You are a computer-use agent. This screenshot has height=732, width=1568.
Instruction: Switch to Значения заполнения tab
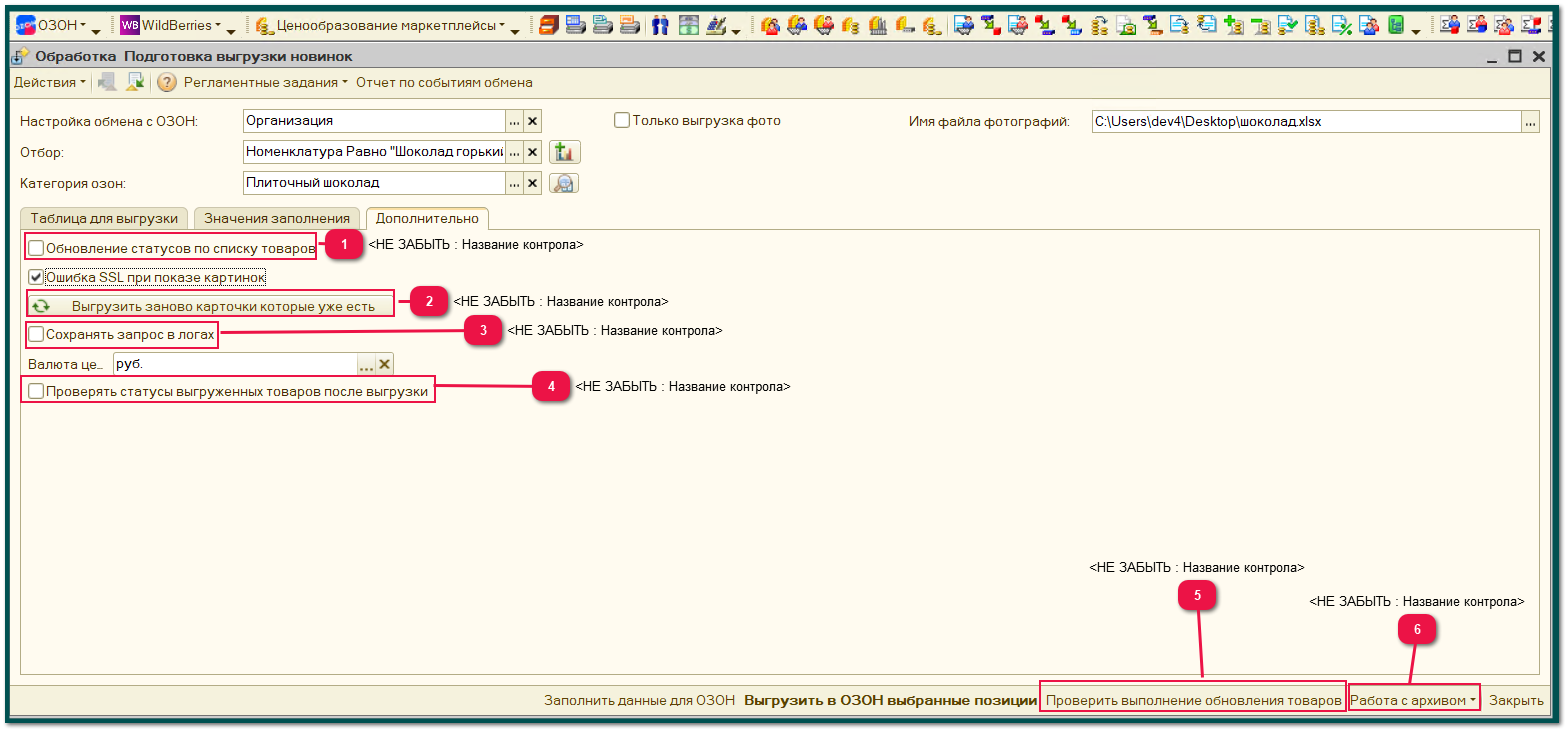pos(277,218)
